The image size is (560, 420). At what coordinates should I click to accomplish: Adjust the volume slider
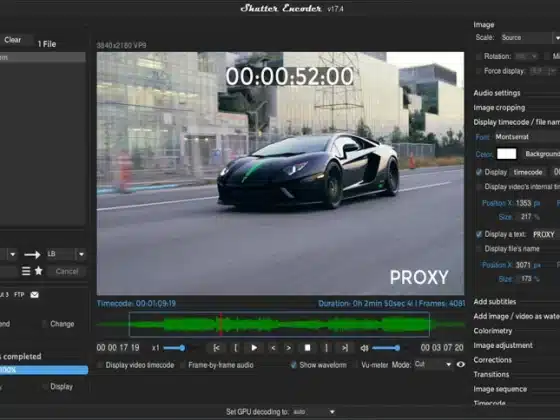[x=386, y=348]
